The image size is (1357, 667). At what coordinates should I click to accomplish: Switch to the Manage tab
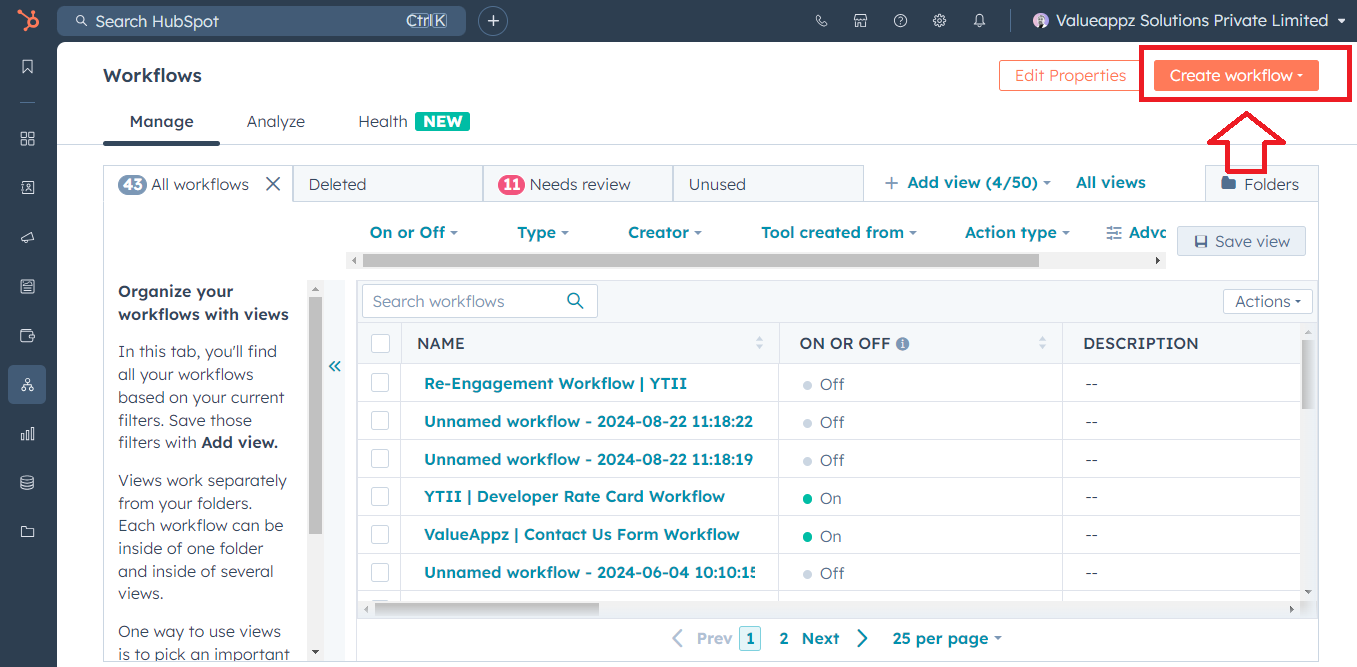point(161,121)
